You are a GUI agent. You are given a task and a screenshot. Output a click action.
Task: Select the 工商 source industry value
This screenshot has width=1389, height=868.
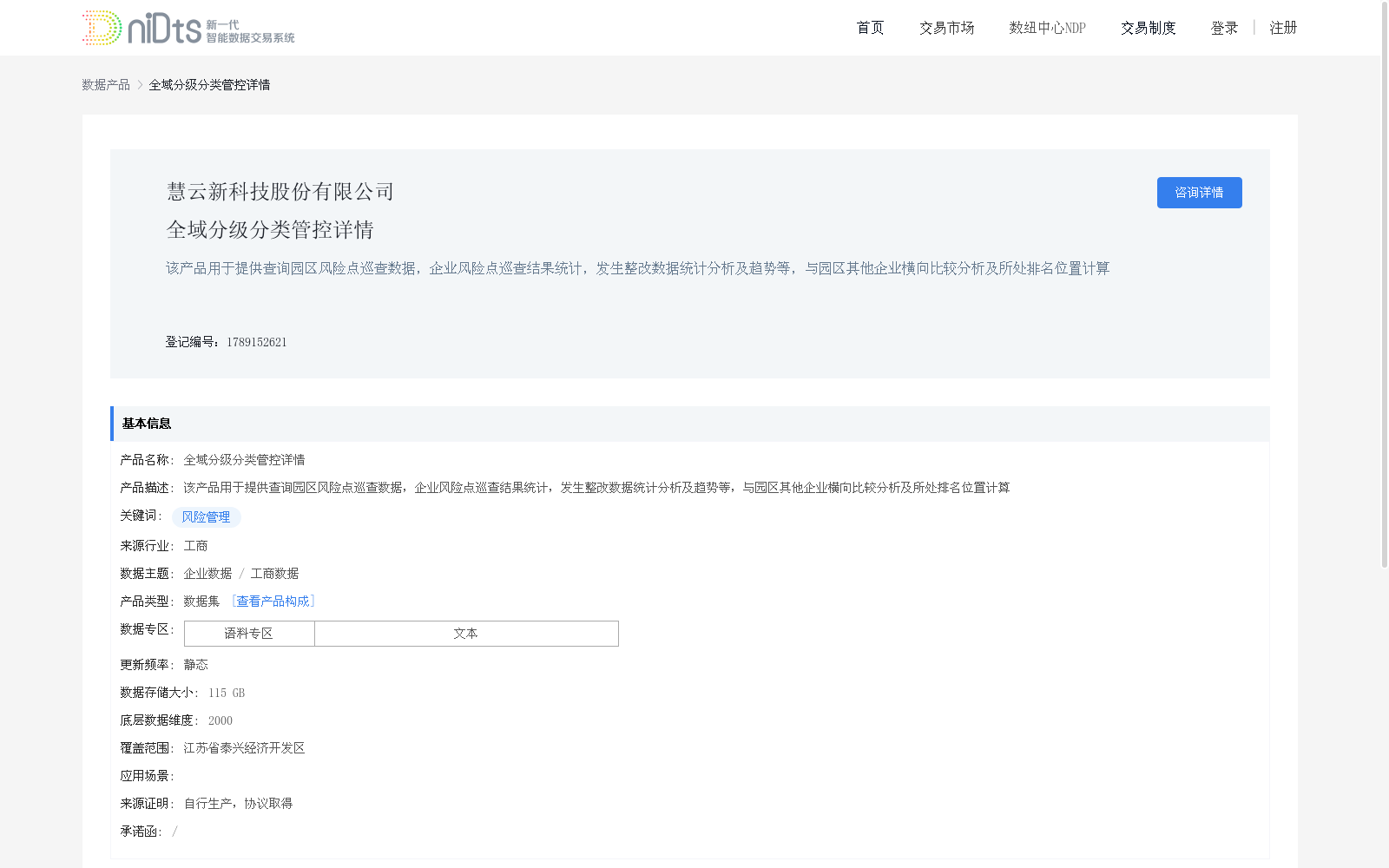[x=195, y=546]
